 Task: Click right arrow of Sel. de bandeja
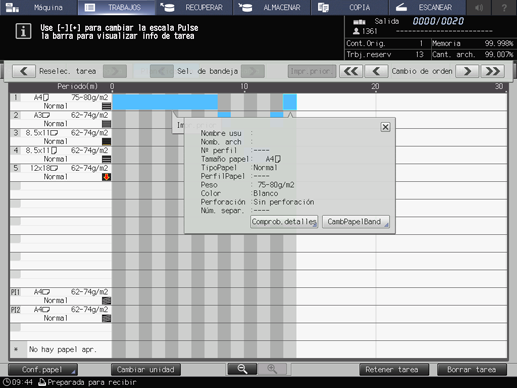(253, 71)
